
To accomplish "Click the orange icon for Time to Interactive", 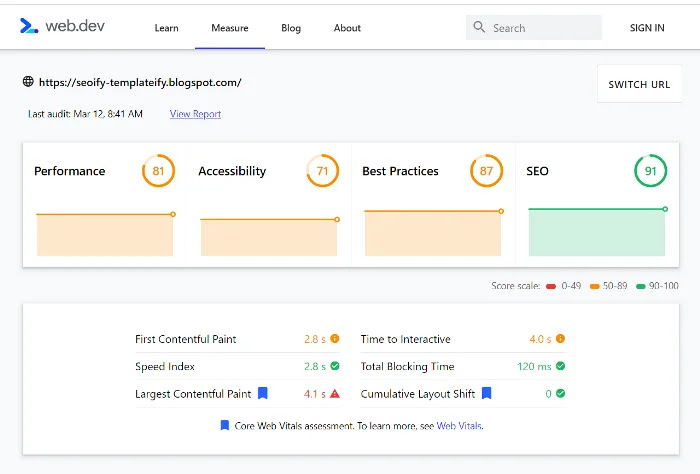I will [560, 339].
